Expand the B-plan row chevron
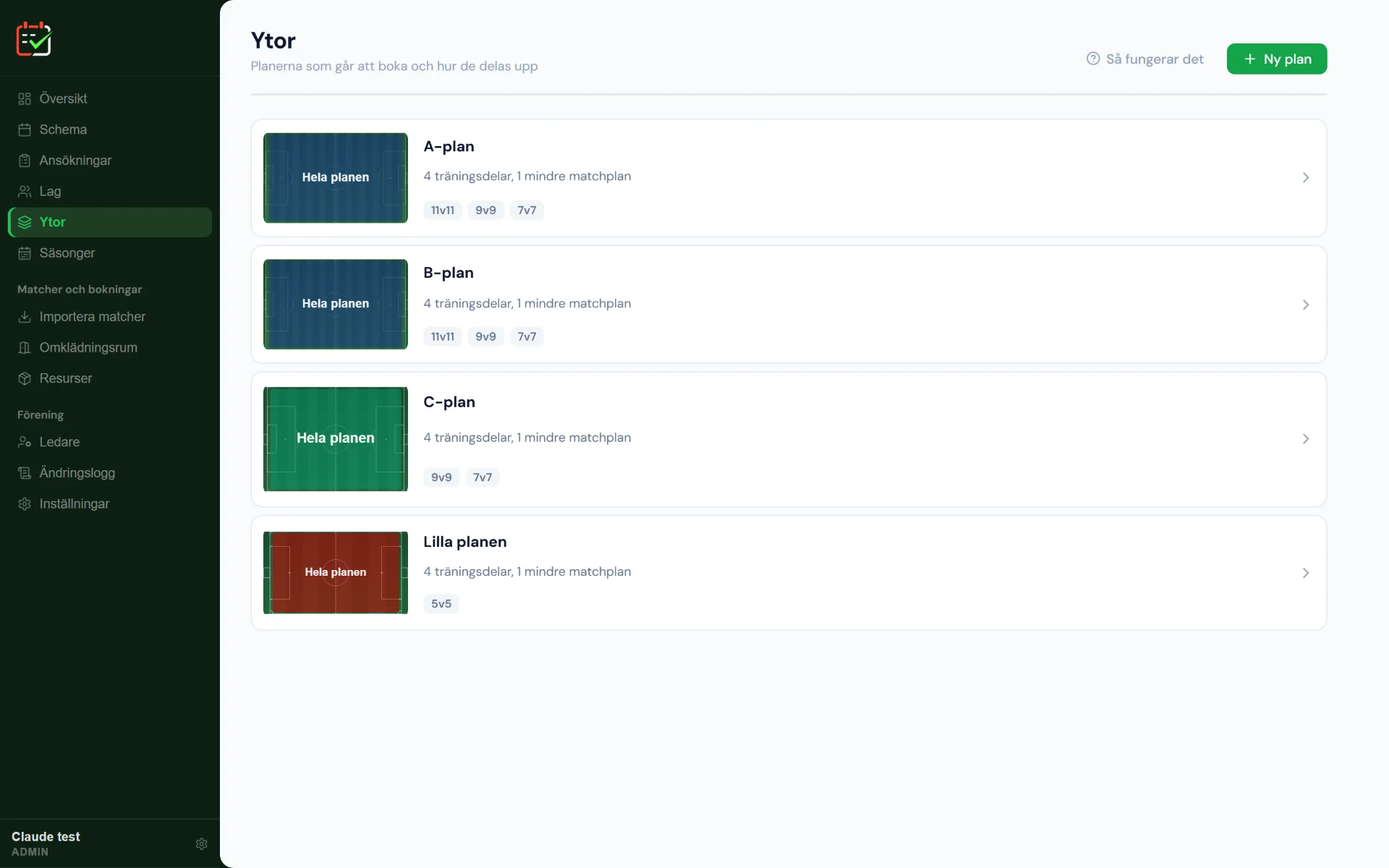The image size is (1389, 868). click(1306, 305)
